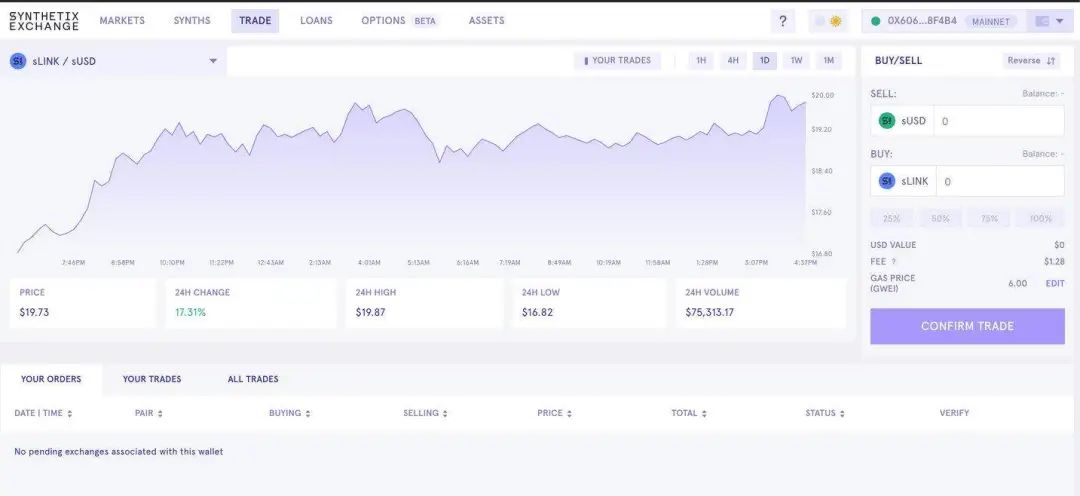Select the 1D chart timeframe
The width and height of the screenshot is (1080, 496).
click(765, 61)
